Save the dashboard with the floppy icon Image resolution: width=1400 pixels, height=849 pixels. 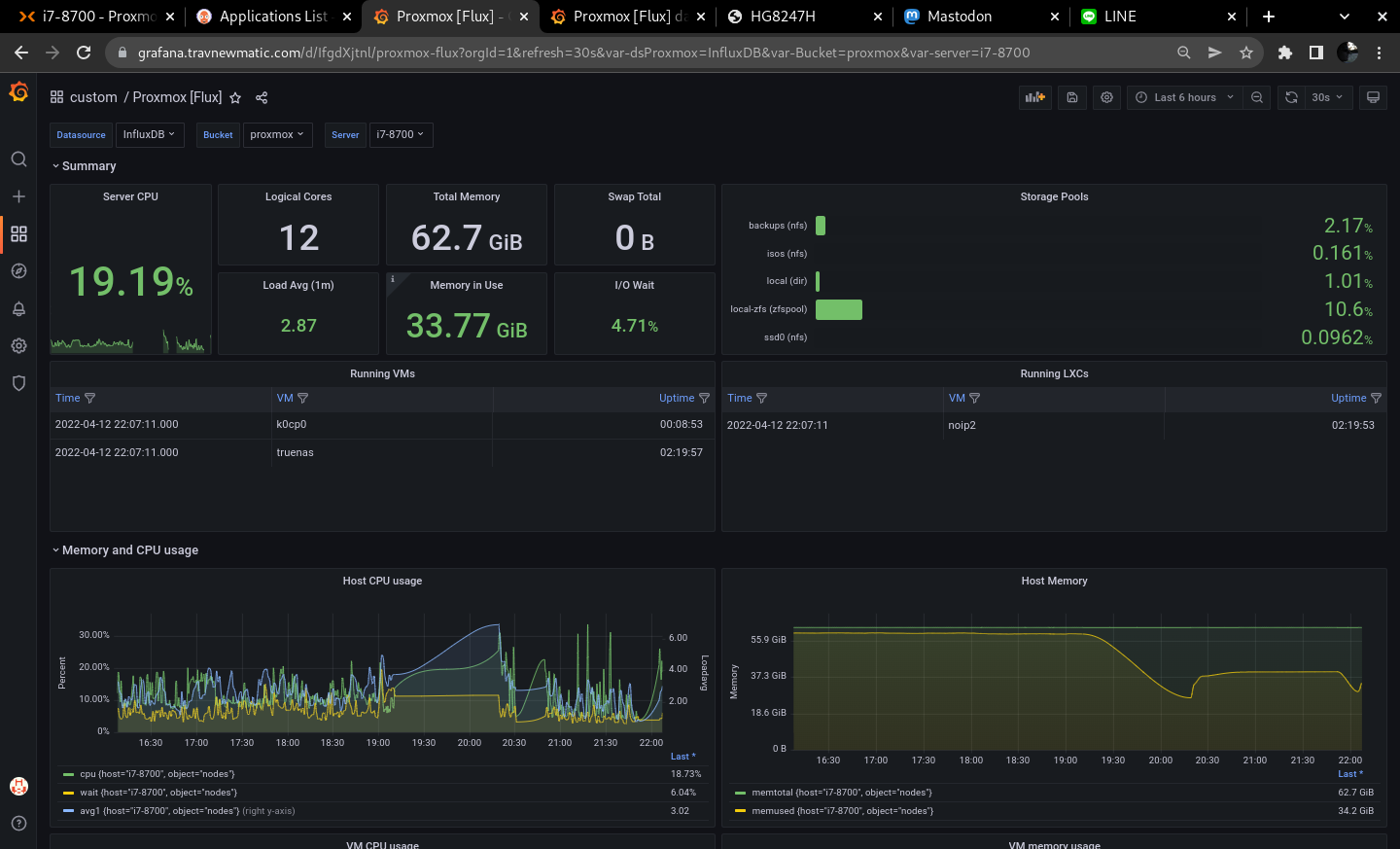click(1072, 97)
